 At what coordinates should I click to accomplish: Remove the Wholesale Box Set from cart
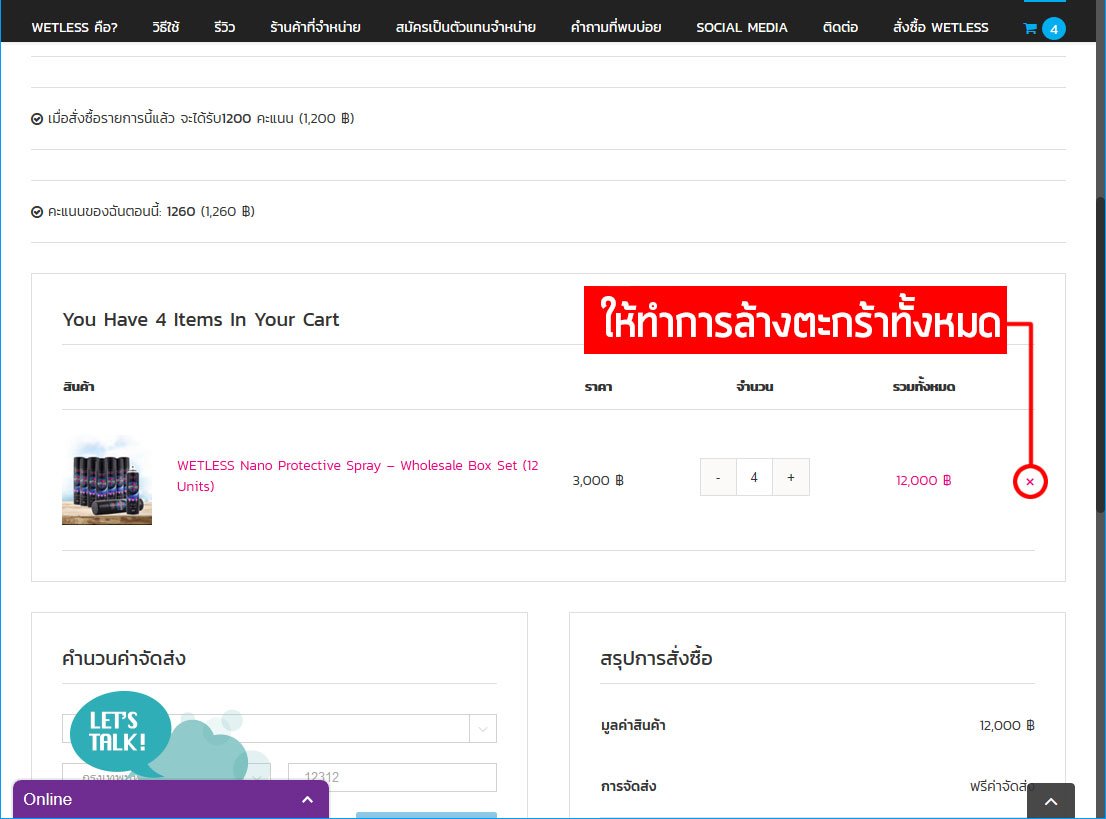pyautogui.click(x=1030, y=482)
